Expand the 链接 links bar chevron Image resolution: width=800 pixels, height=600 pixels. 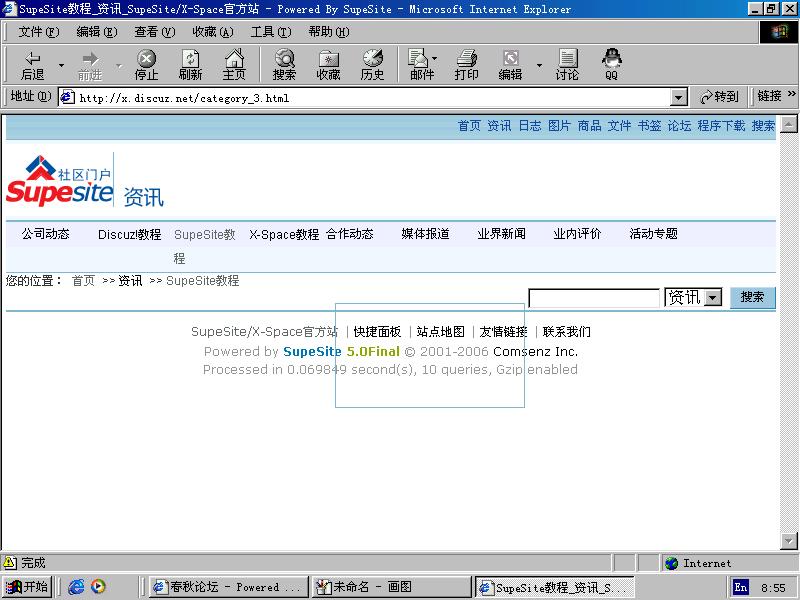point(791,94)
